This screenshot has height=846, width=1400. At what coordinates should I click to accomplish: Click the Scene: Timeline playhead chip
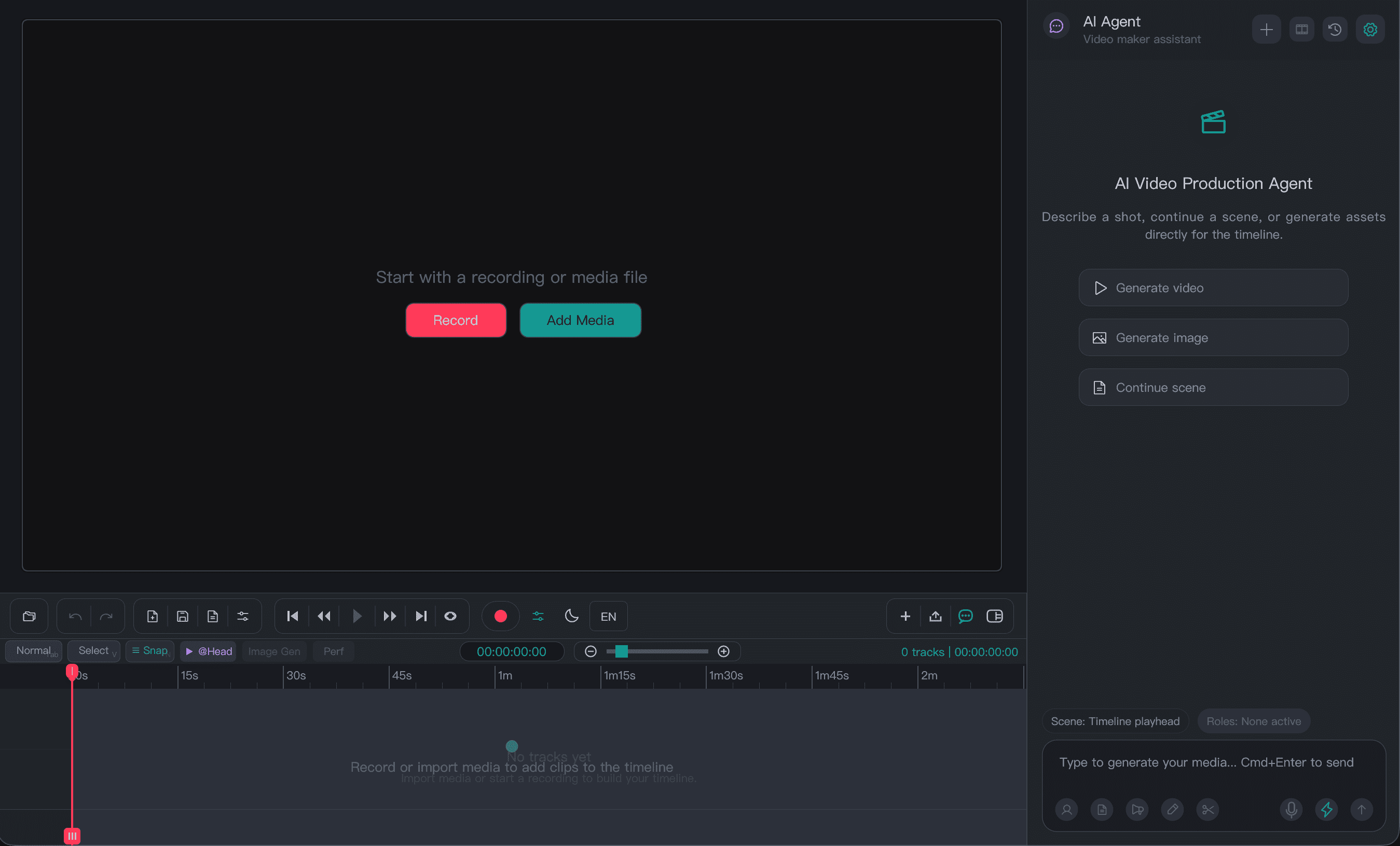1115,721
